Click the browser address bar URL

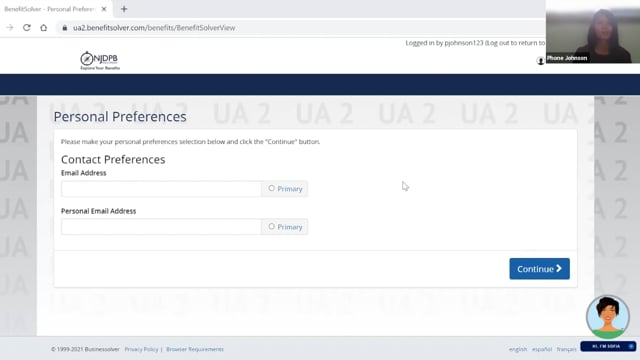[154, 28]
